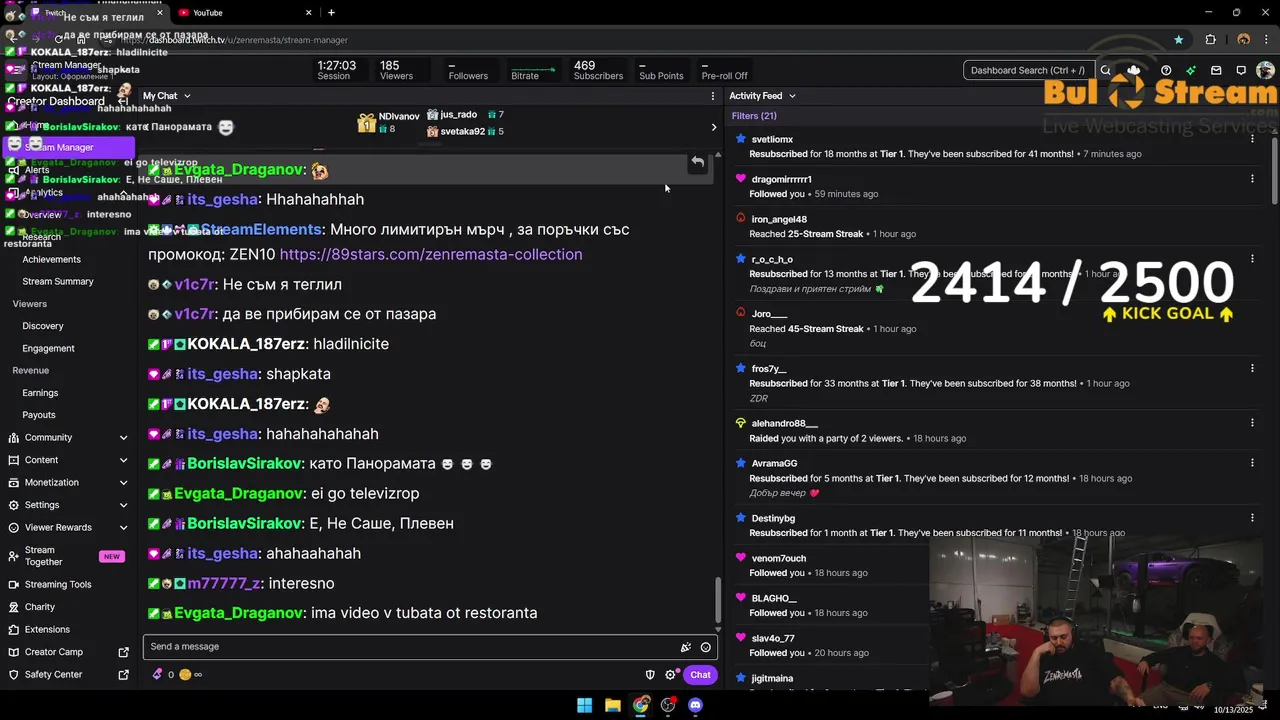Open Discord from the taskbar

696,705
